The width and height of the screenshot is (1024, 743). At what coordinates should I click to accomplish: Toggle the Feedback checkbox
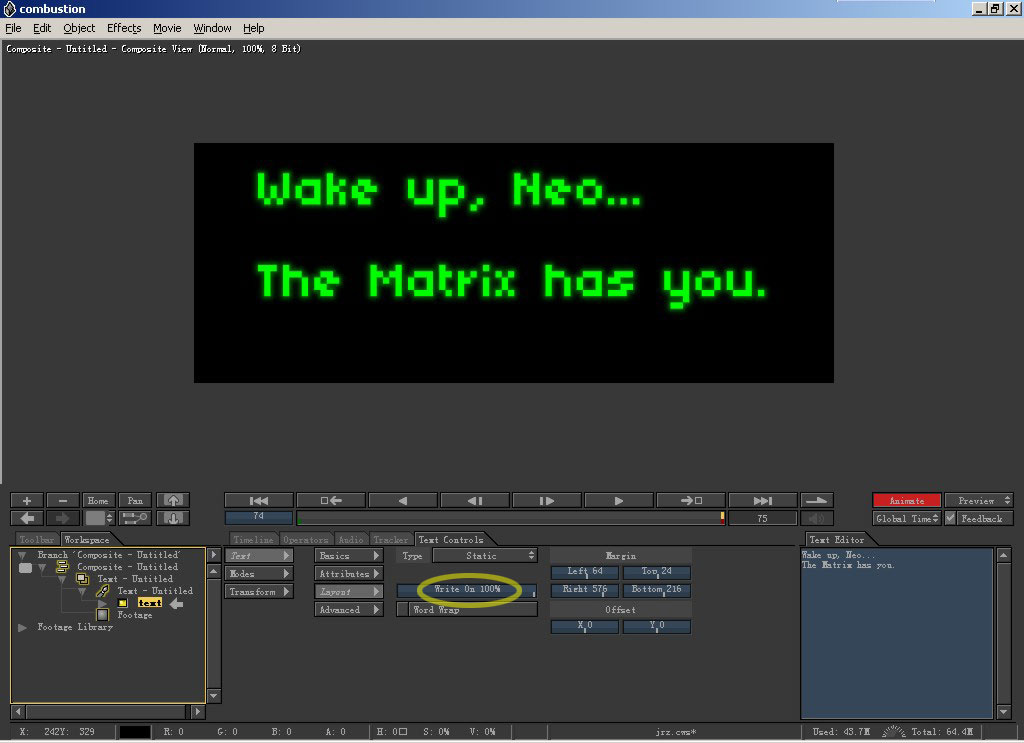(x=951, y=518)
